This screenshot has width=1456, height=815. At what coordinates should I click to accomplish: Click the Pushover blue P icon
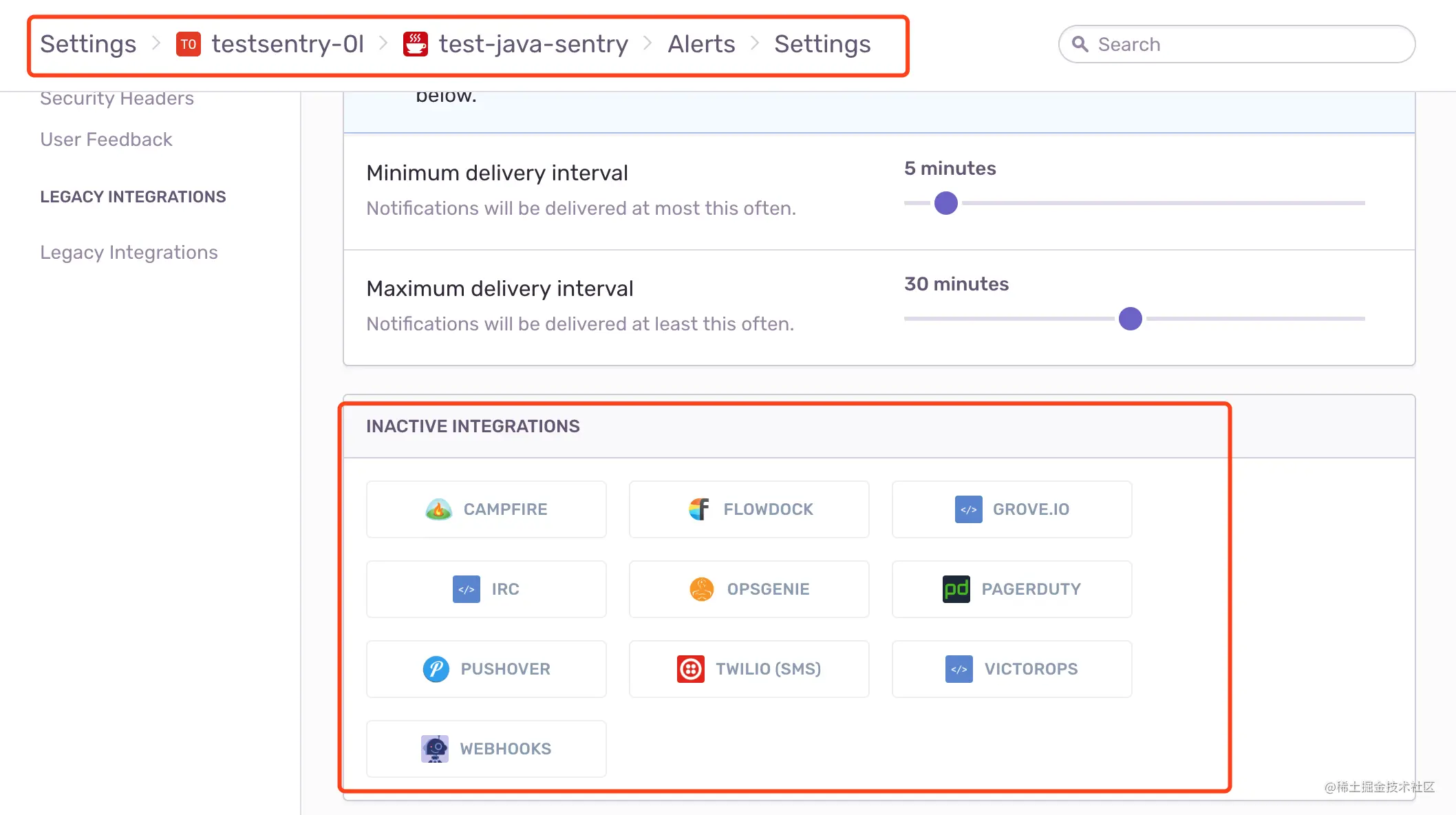[436, 669]
